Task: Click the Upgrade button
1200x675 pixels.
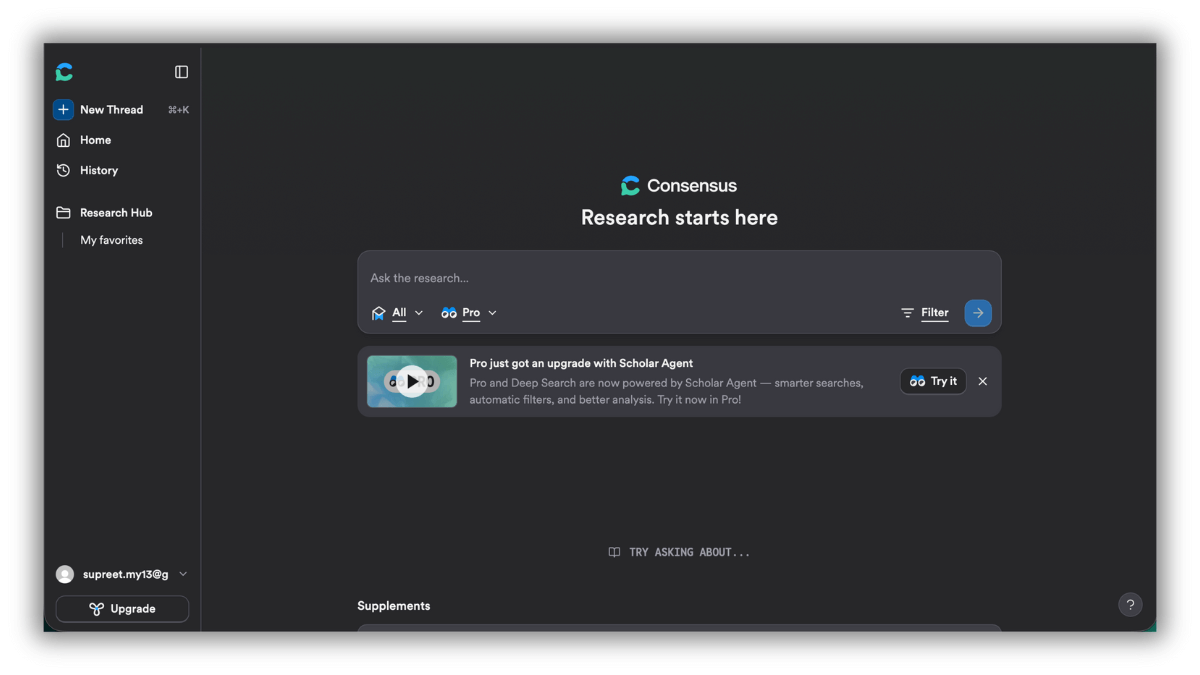Action: (122, 609)
